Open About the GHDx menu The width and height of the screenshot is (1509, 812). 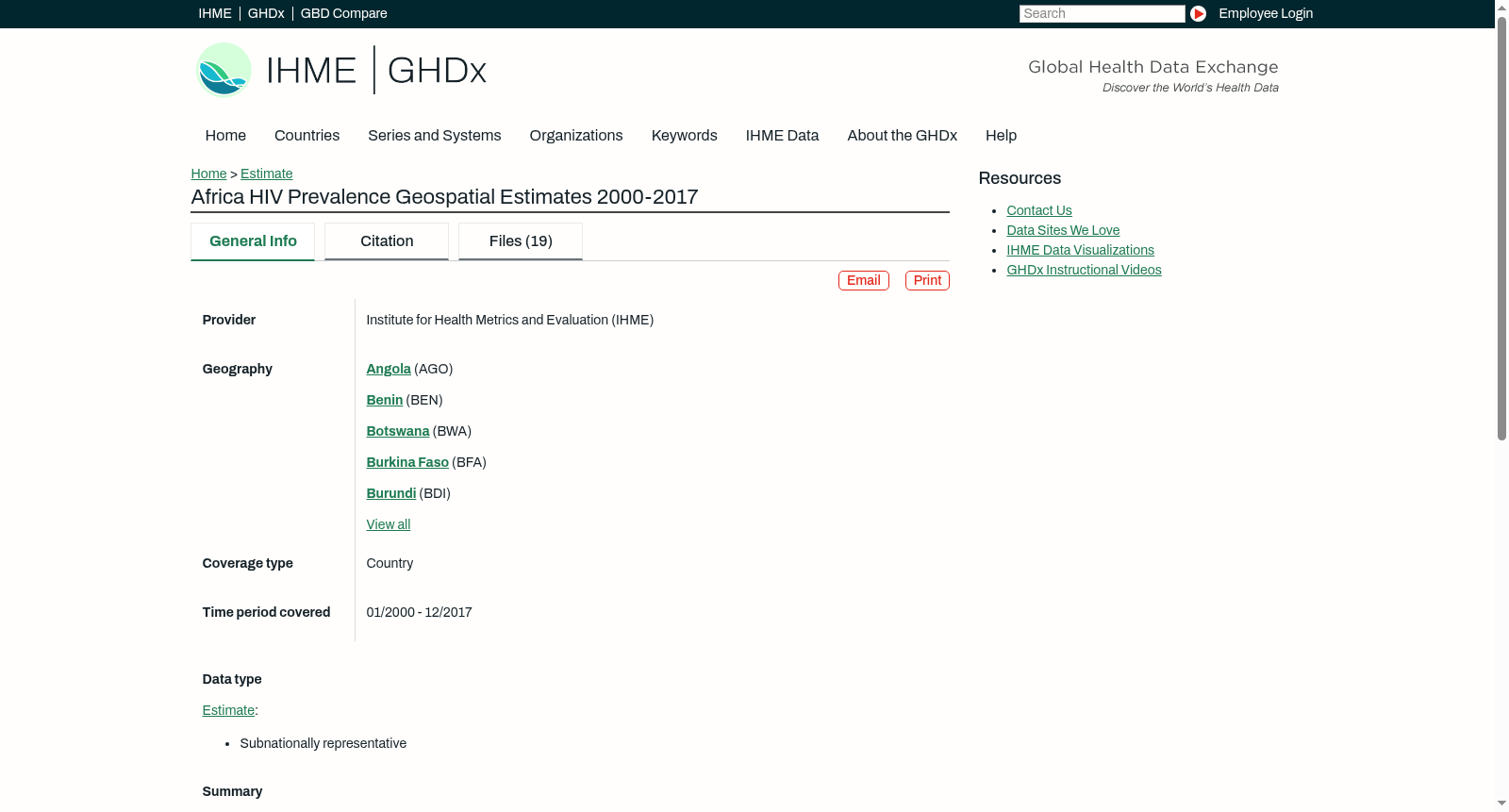pyautogui.click(x=903, y=136)
